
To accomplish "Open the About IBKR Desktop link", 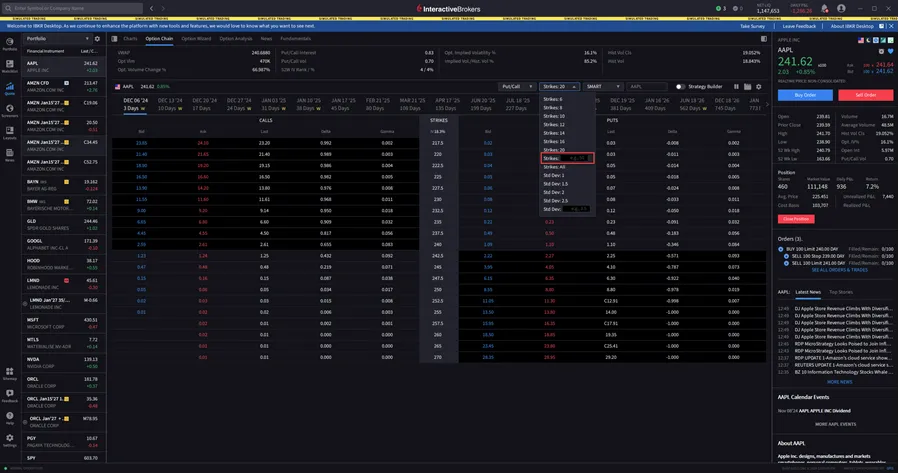I will pyautogui.click(x=852, y=26).
